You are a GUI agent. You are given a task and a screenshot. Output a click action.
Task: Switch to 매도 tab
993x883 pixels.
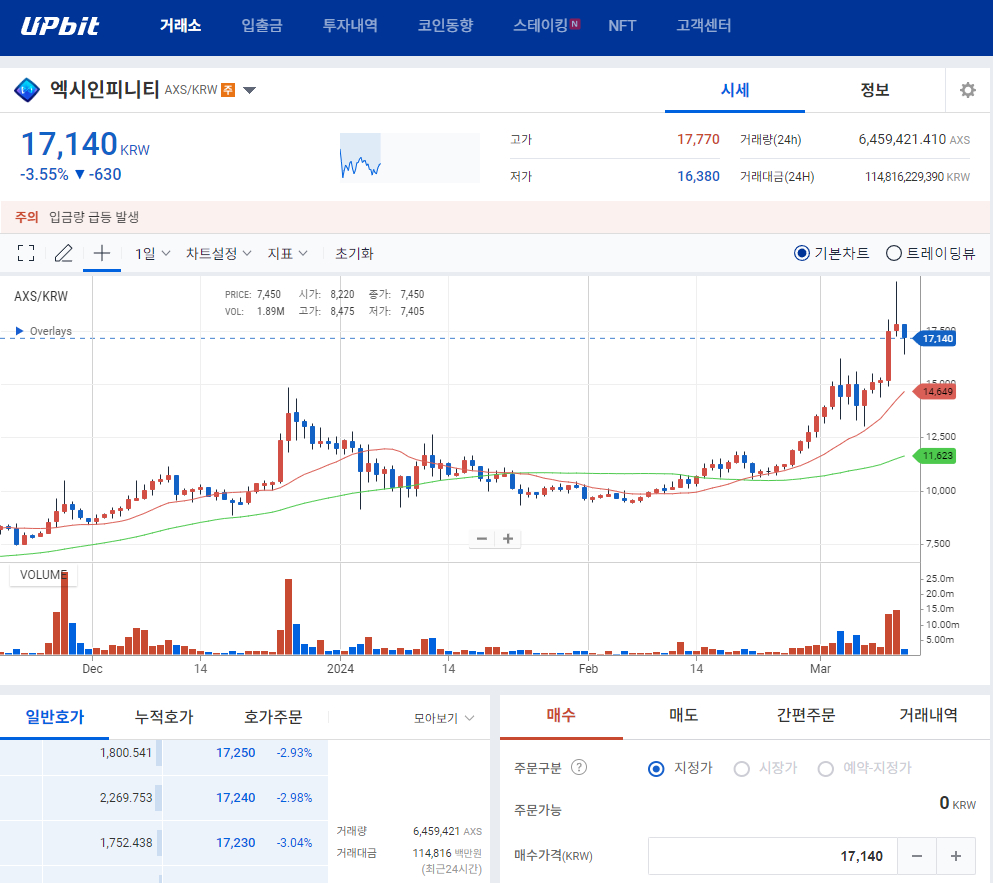click(684, 716)
